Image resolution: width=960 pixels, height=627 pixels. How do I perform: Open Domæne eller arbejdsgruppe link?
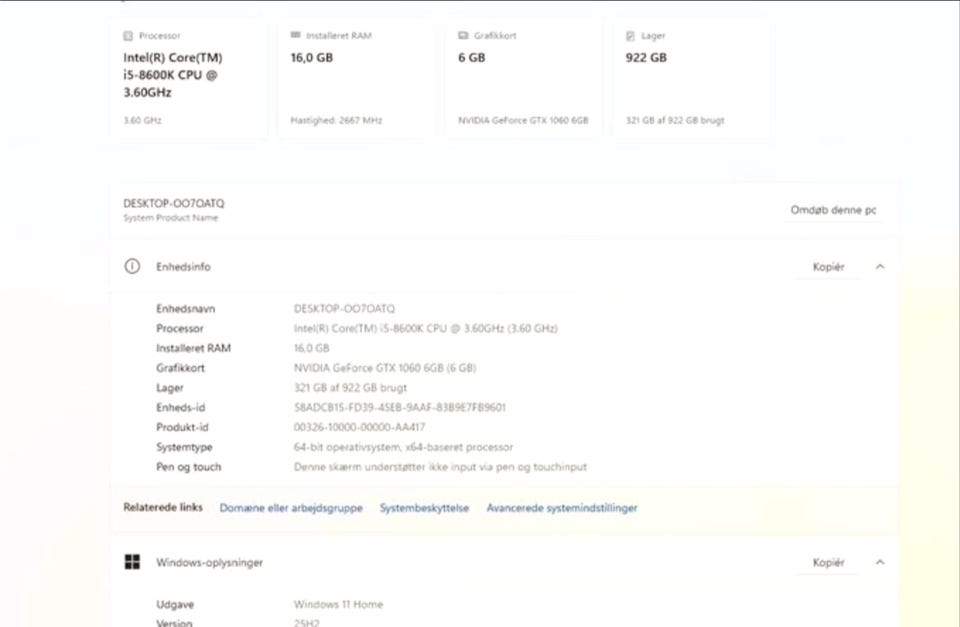291,508
